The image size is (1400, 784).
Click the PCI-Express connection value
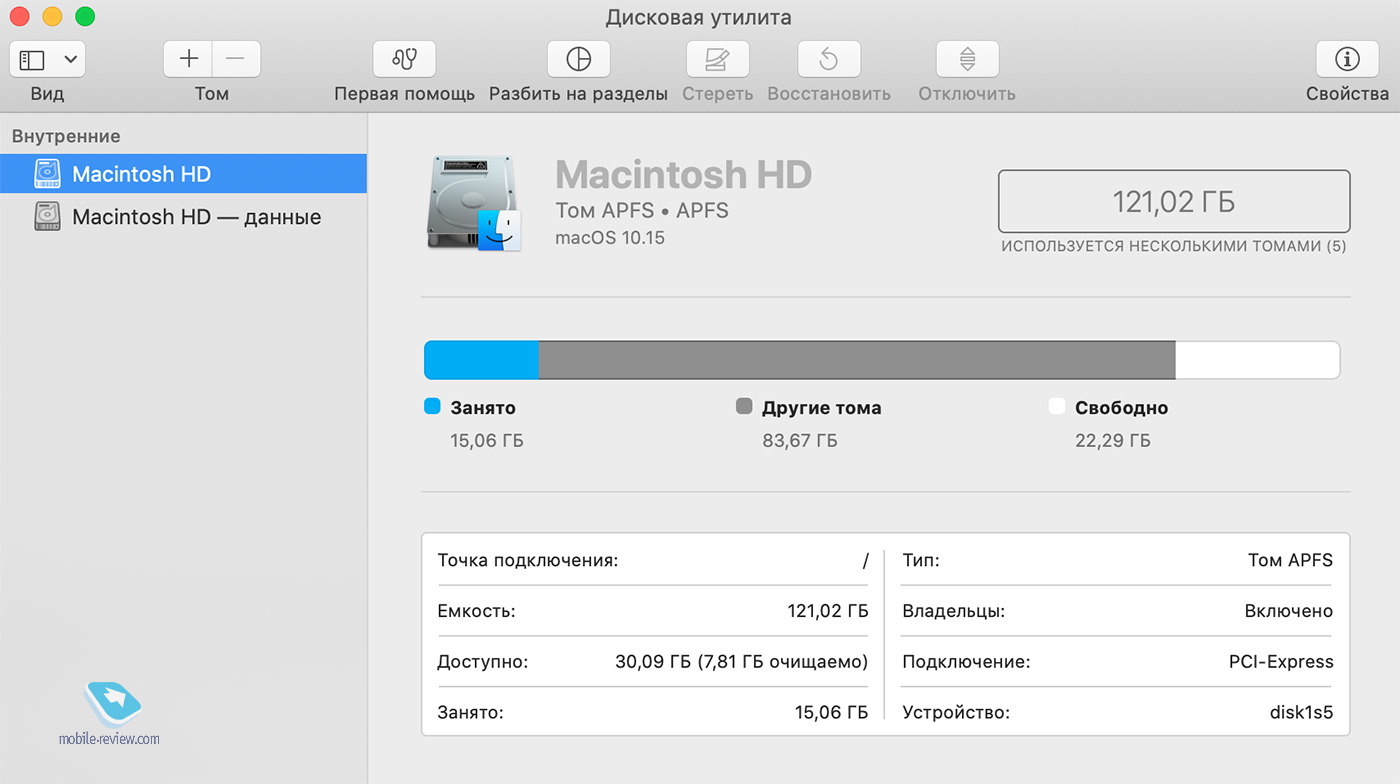[1281, 662]
